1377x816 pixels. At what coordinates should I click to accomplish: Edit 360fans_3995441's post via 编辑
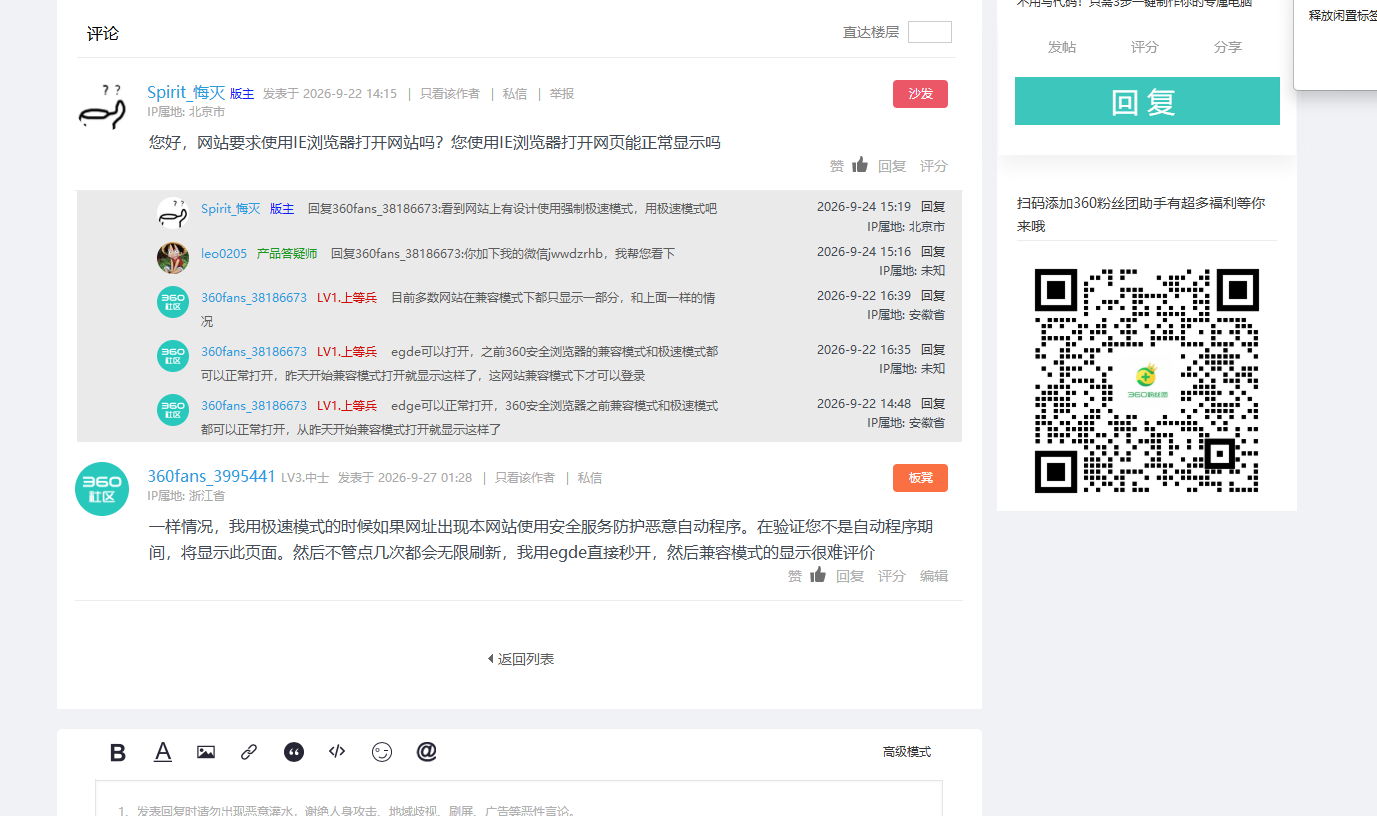point(934,576)
